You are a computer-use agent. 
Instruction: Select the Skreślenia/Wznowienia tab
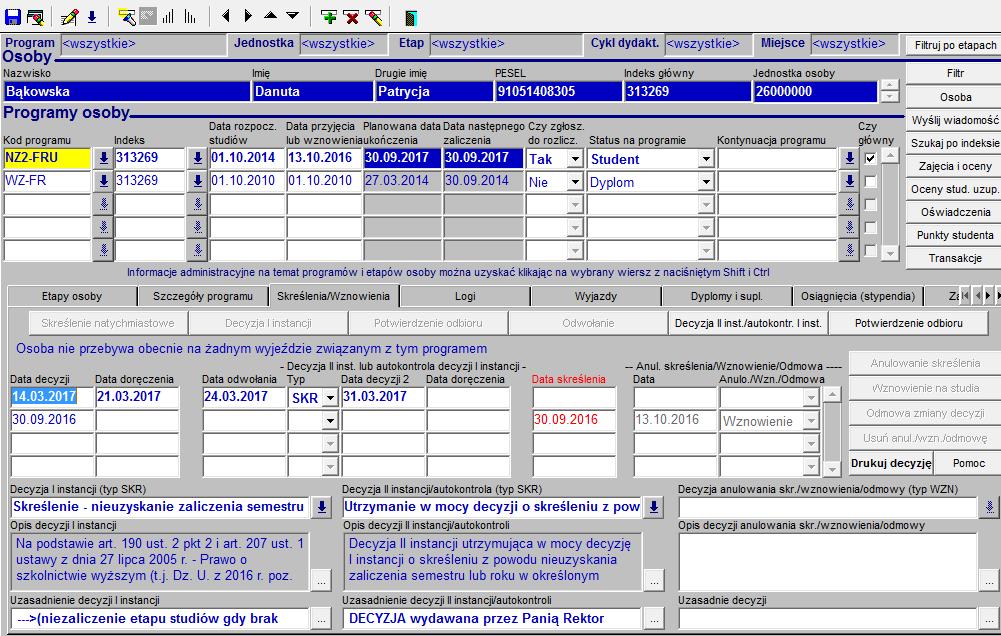click(334, 296)
